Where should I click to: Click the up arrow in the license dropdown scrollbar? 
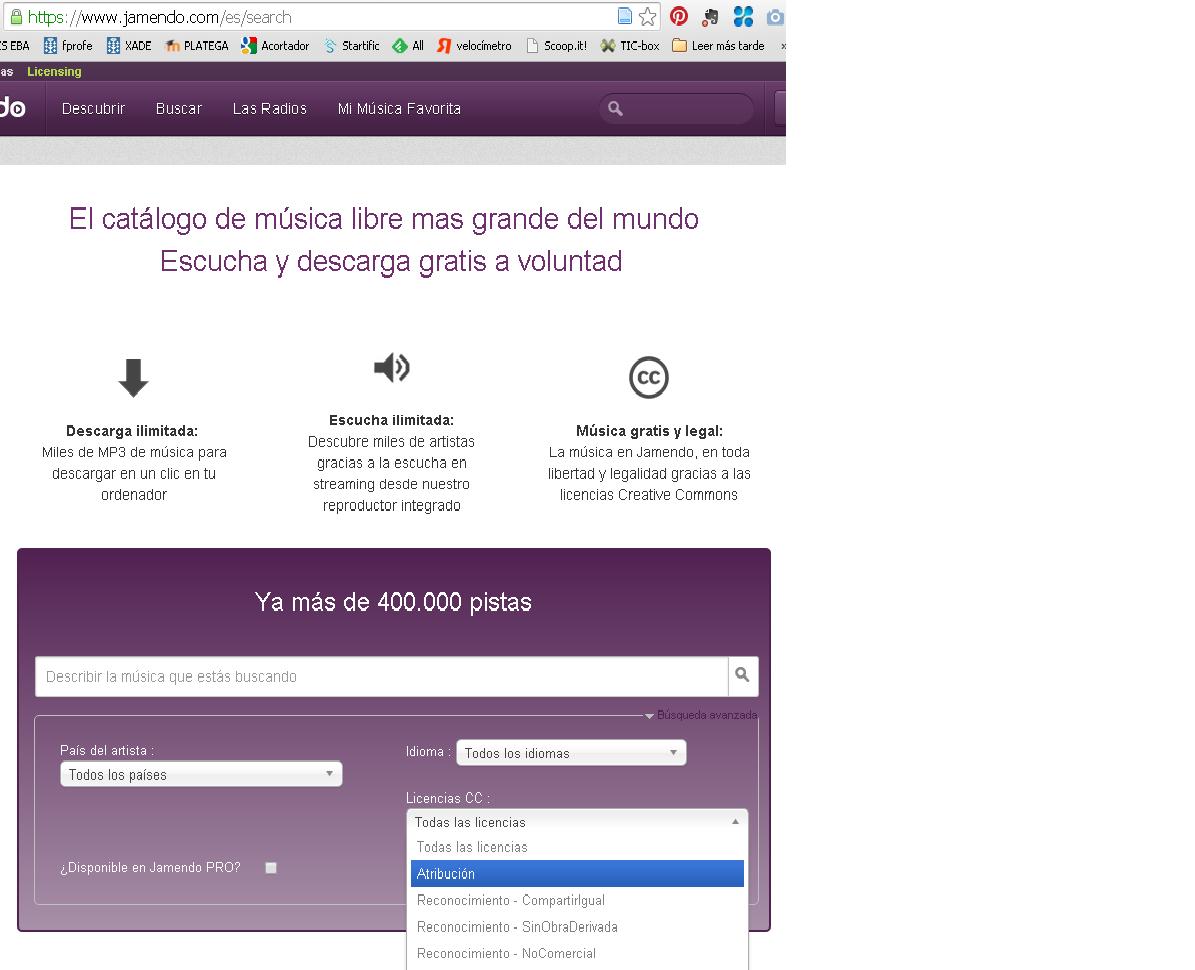pos(738,820)
